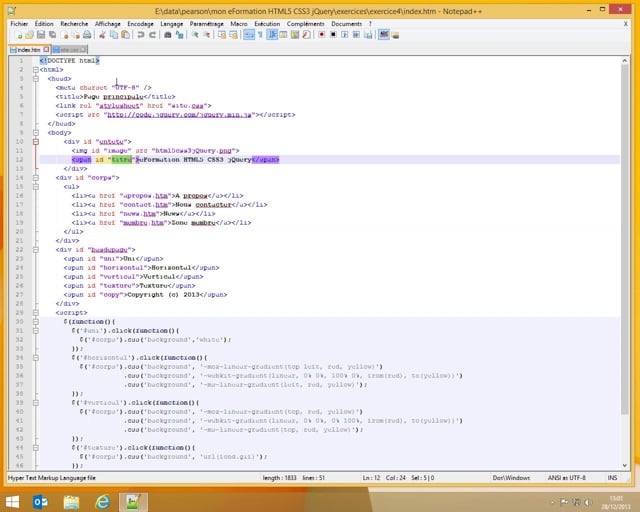Open the Paramétrage menu
The image size is (640, 512).
click(x=207, y=24)
